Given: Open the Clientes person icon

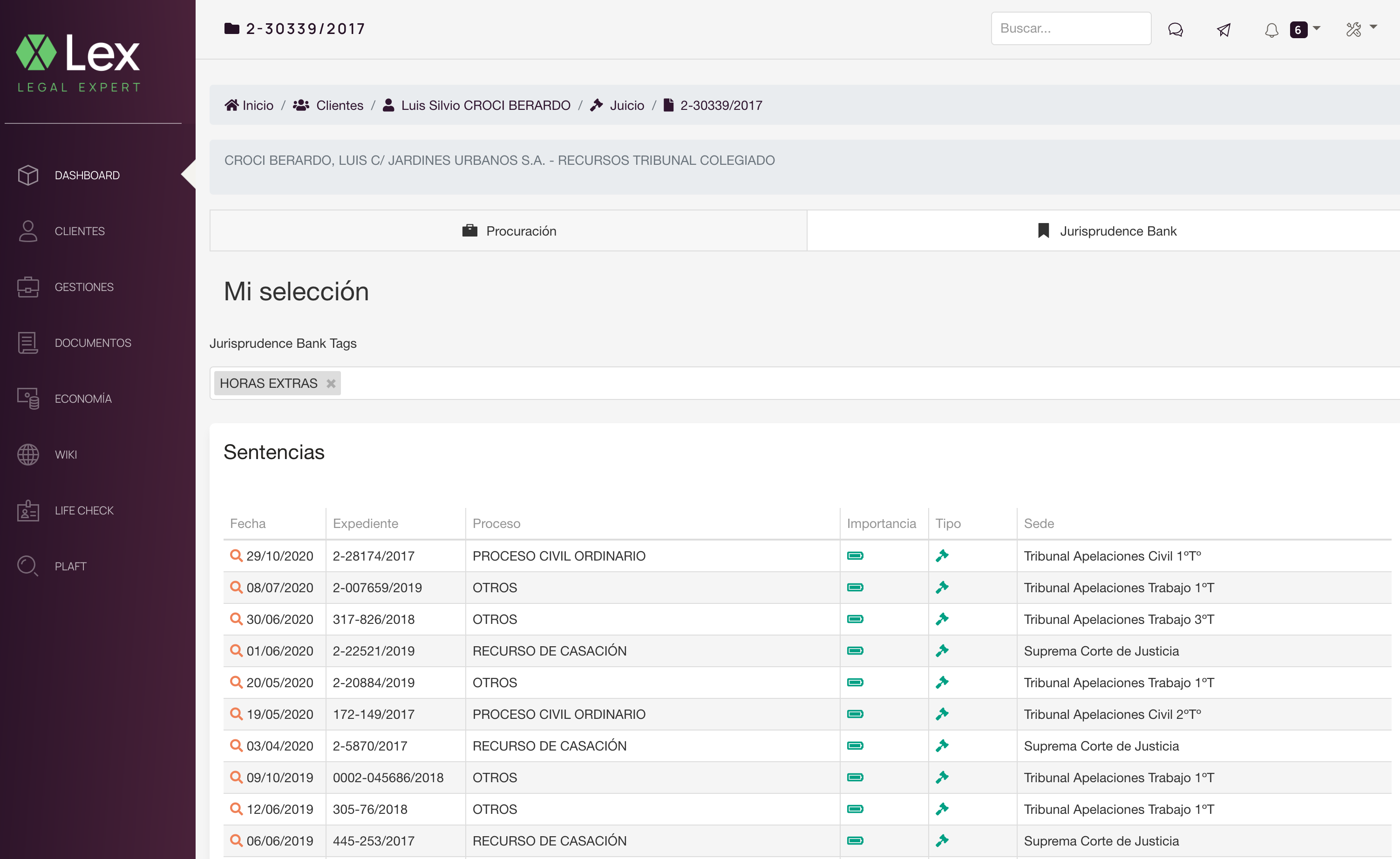Looking at the screenshot, I should [x=28, y=231].
